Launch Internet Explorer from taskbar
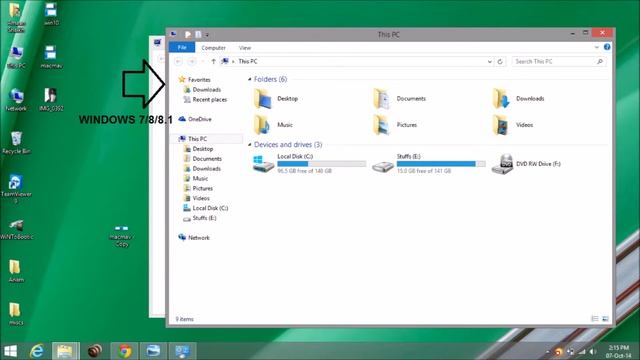This screenshot has height=360, width=640. 37,351
